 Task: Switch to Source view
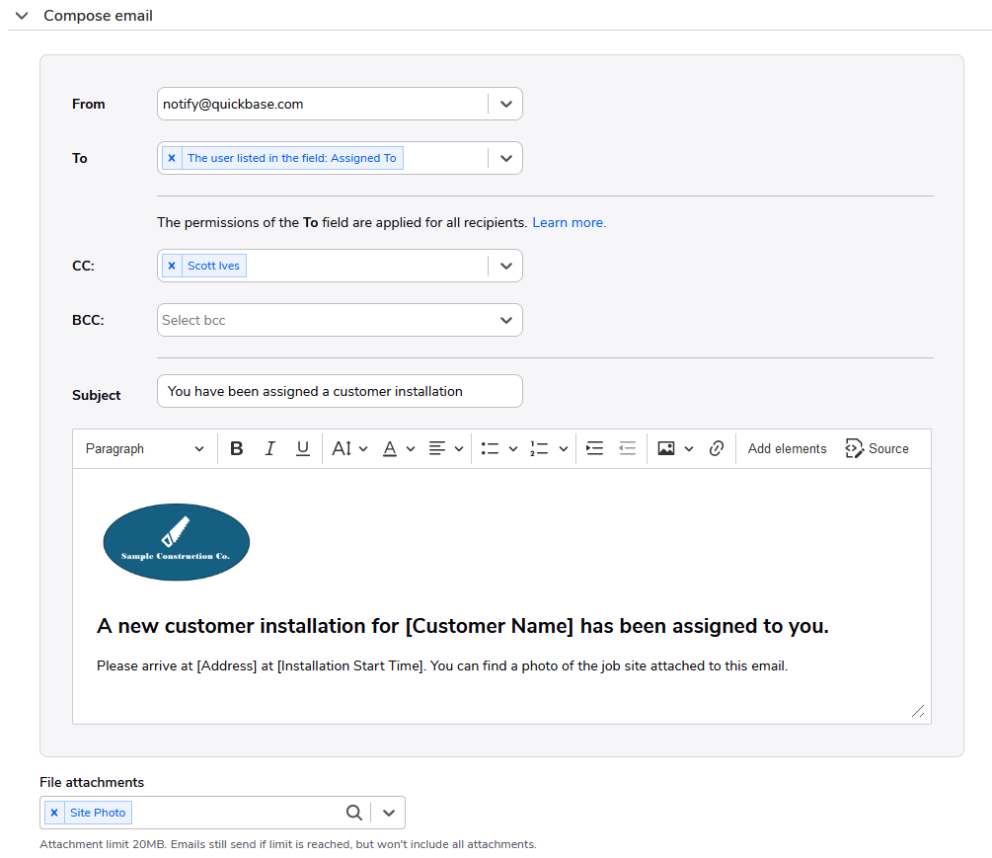pos(877,449)
